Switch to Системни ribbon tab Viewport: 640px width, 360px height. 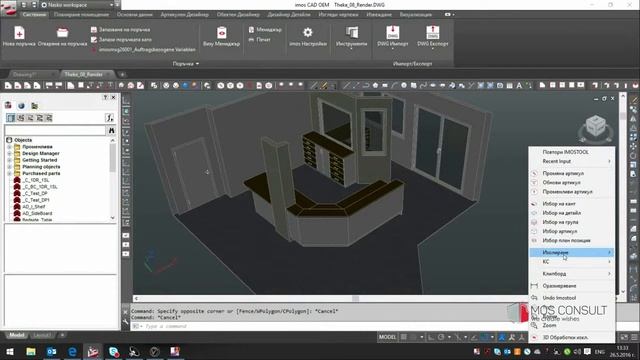[x=34, y=14]
